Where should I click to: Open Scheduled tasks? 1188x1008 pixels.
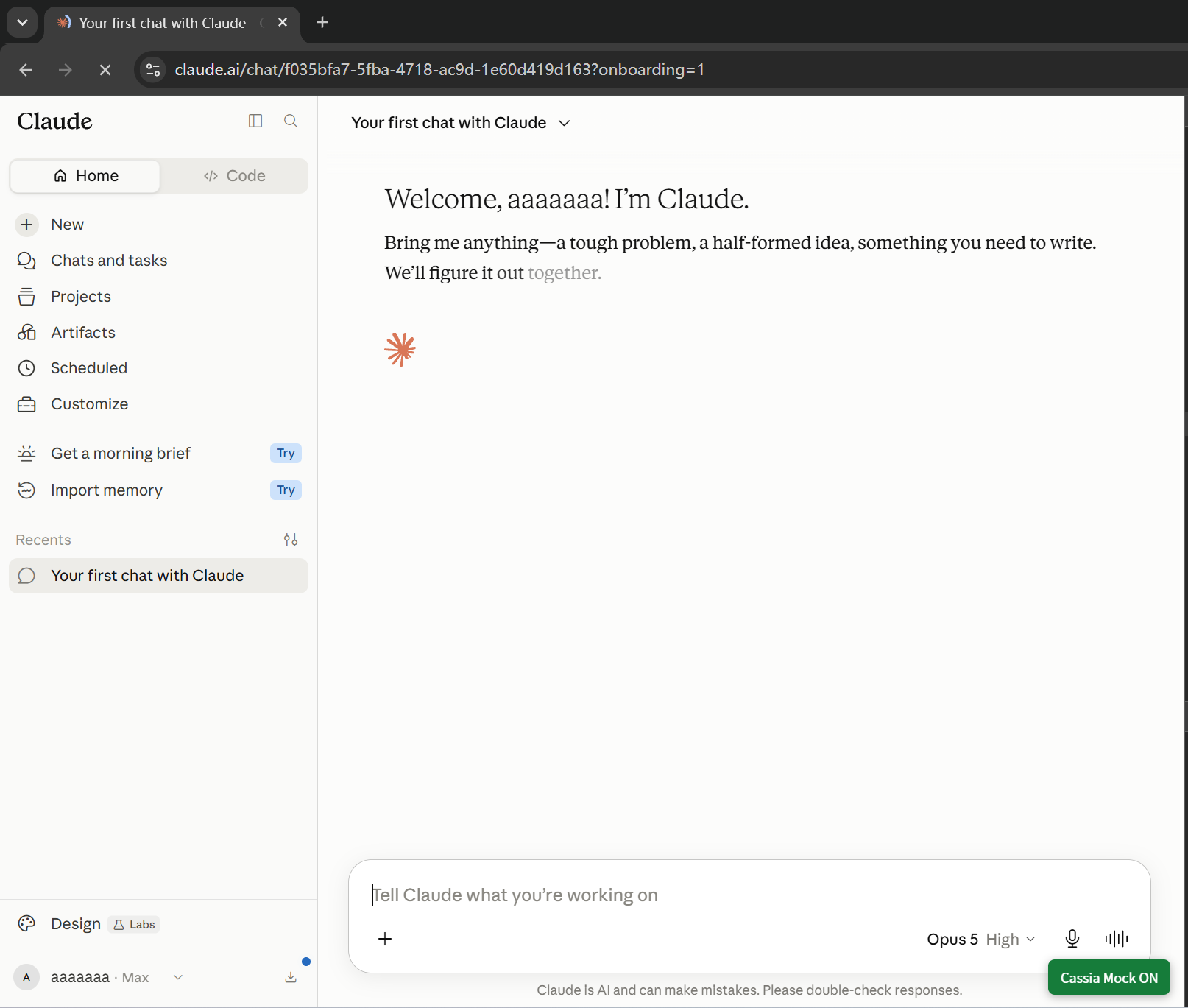158,368
